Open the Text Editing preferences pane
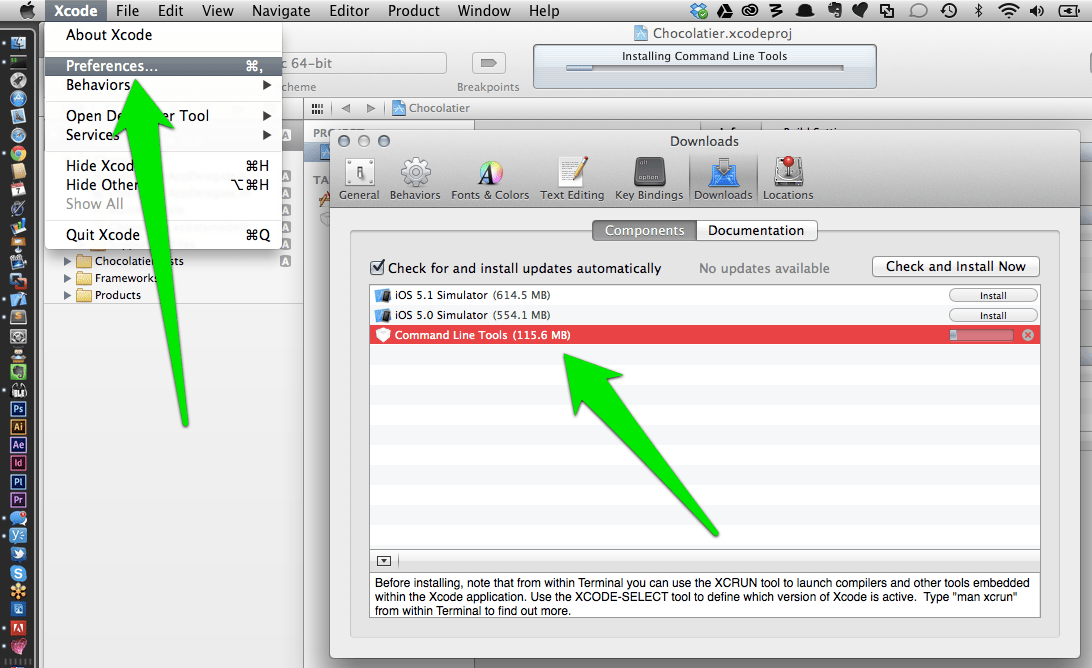Screen dimensions: 1092x668 (572, 179)
